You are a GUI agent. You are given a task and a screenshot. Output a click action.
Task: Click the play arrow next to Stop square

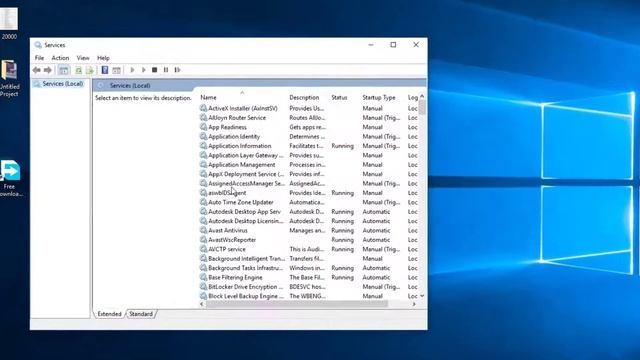click(x=144, y=70)
